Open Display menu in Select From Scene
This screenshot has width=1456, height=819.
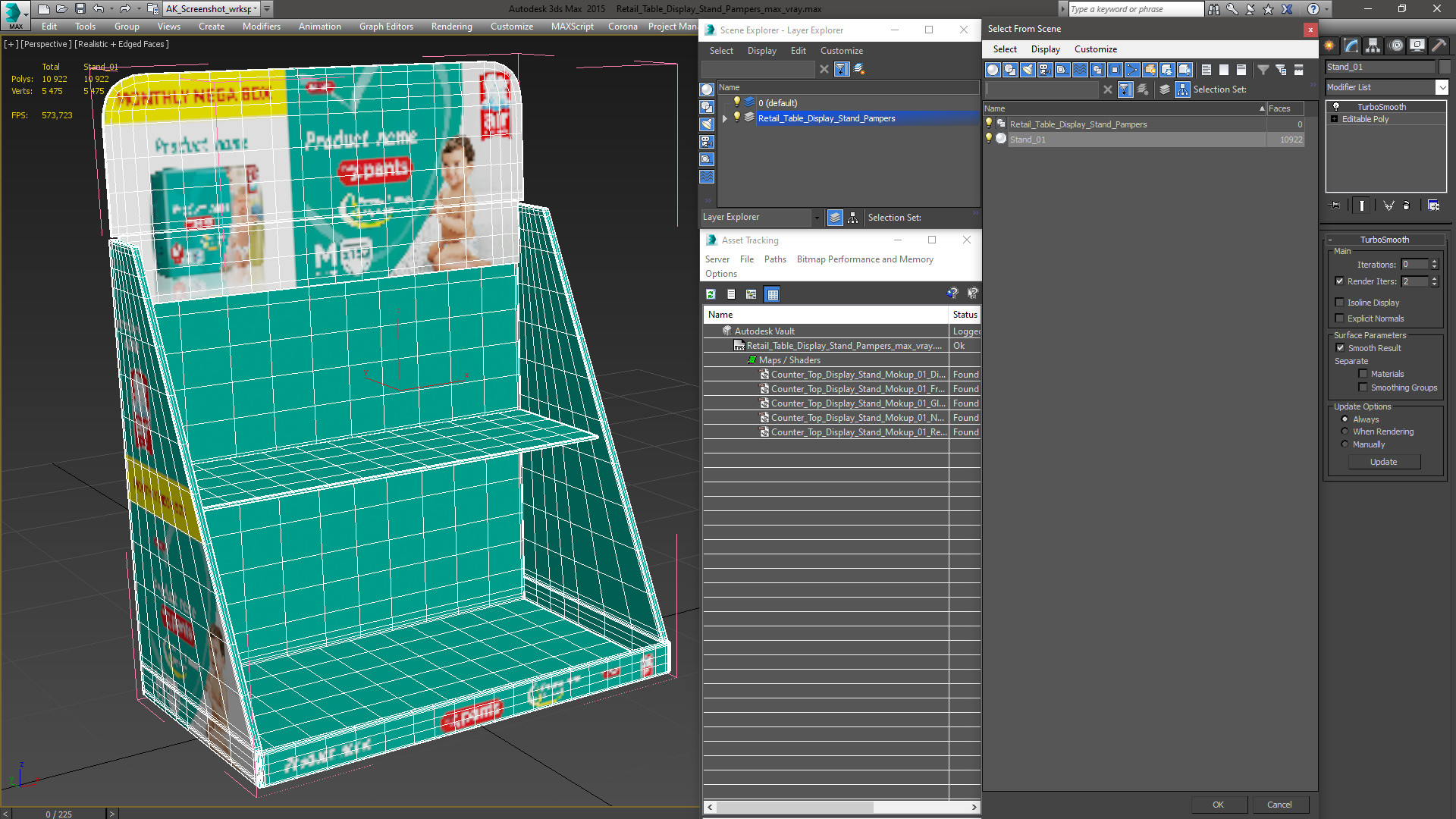1045,49
